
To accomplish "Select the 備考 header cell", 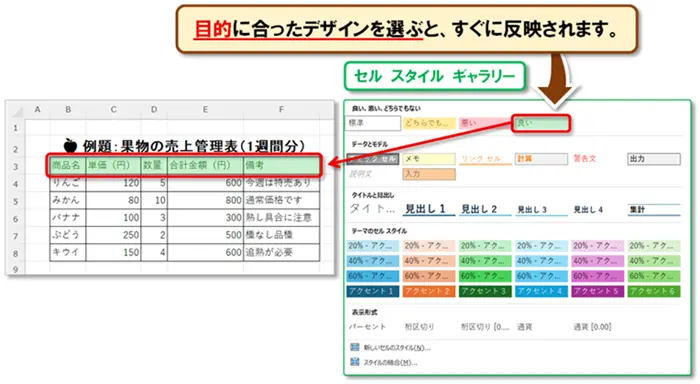I will [282, 165].
